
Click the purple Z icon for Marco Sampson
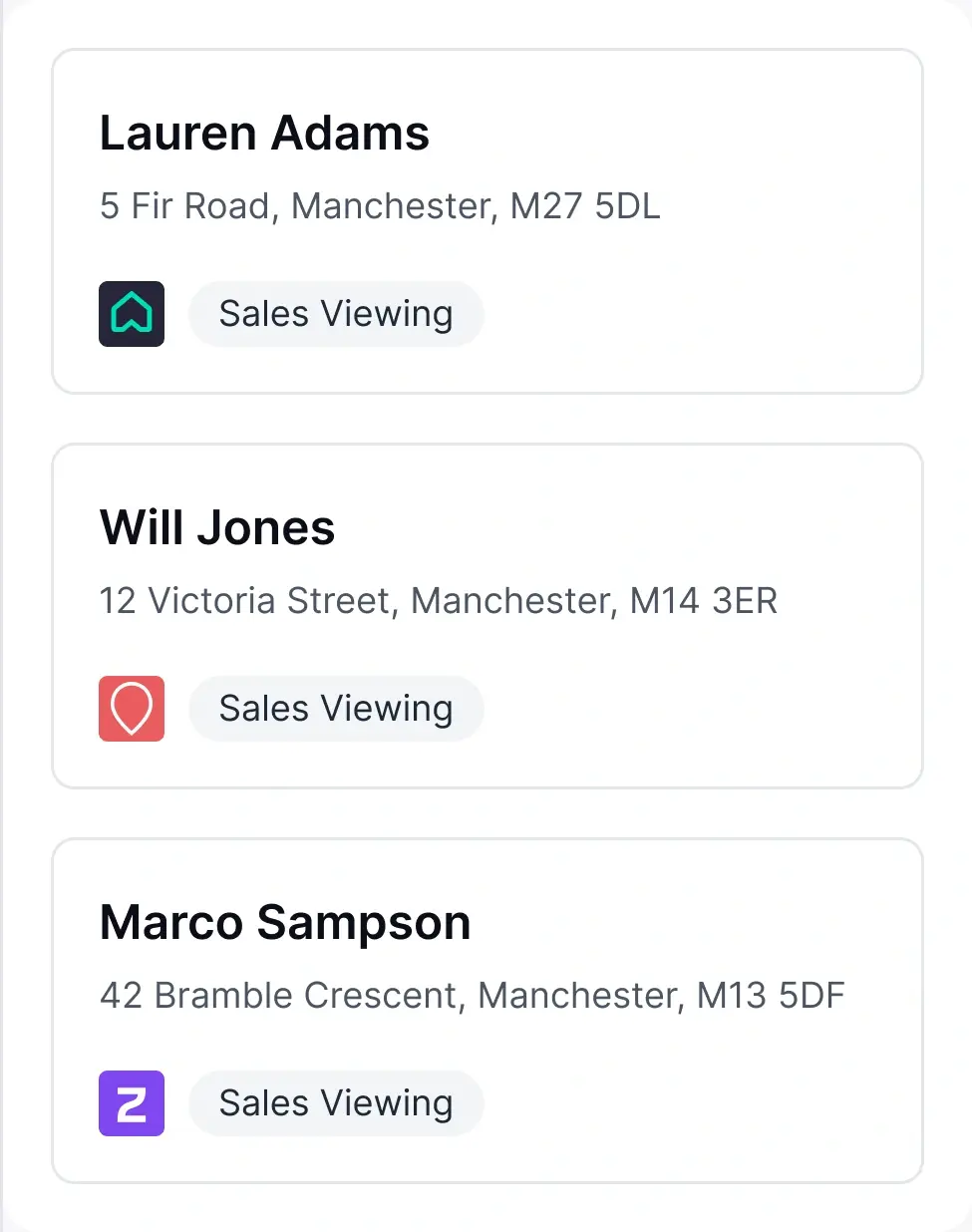[x=132, y=1103]
